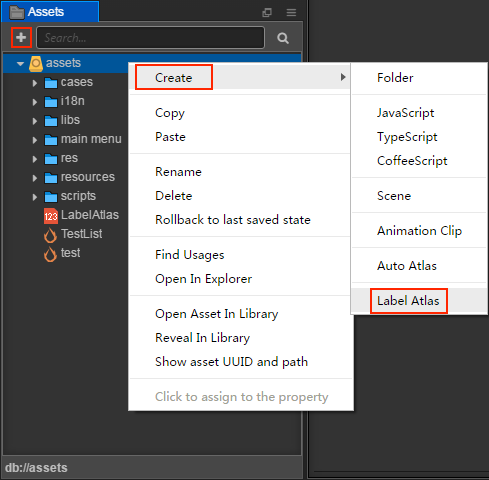Click the Assets panel folder icon
Screen dimensions: 489x480
(x=16, y=12)
